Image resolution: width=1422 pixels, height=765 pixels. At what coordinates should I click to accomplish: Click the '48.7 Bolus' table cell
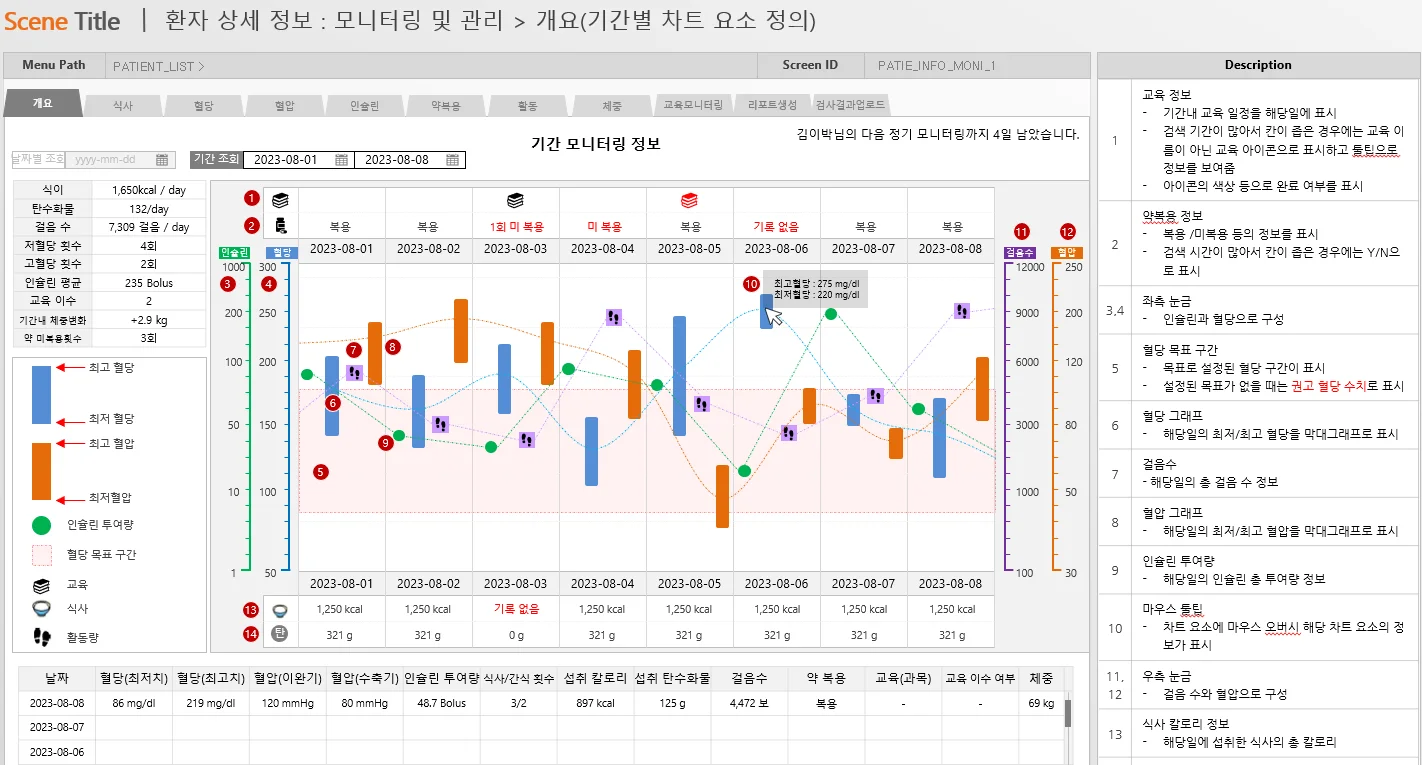tap(442, 703)
